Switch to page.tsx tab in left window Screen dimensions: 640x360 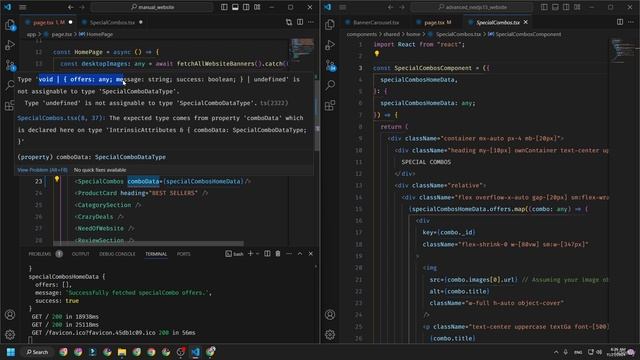click(48, 22)
